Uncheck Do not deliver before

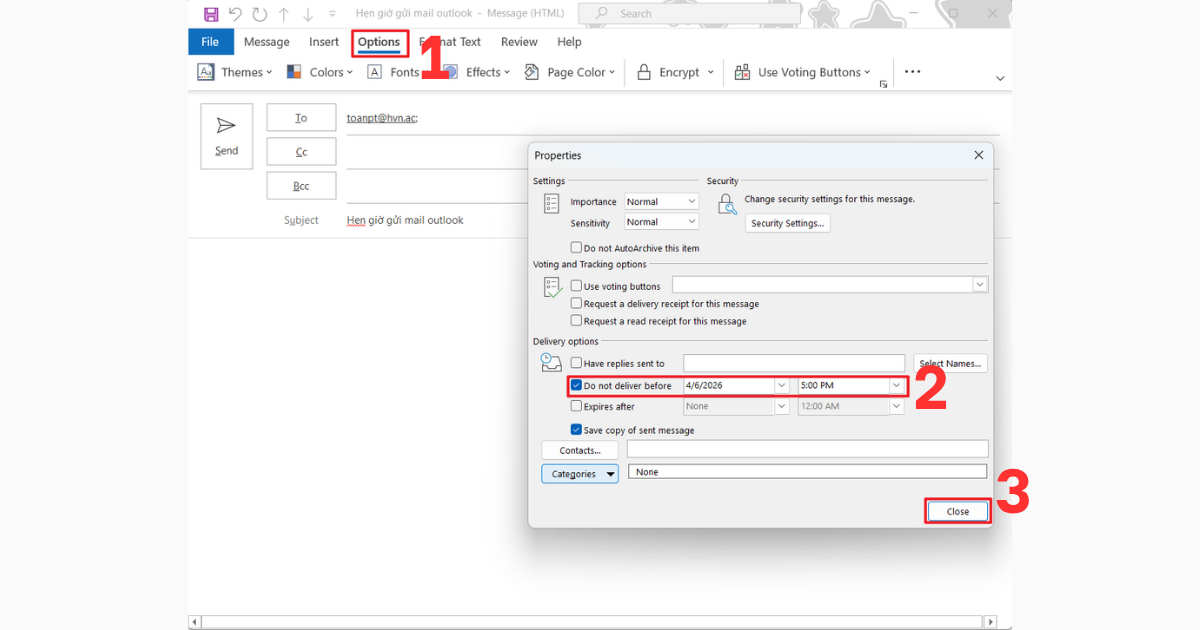[x=576, y=386]
